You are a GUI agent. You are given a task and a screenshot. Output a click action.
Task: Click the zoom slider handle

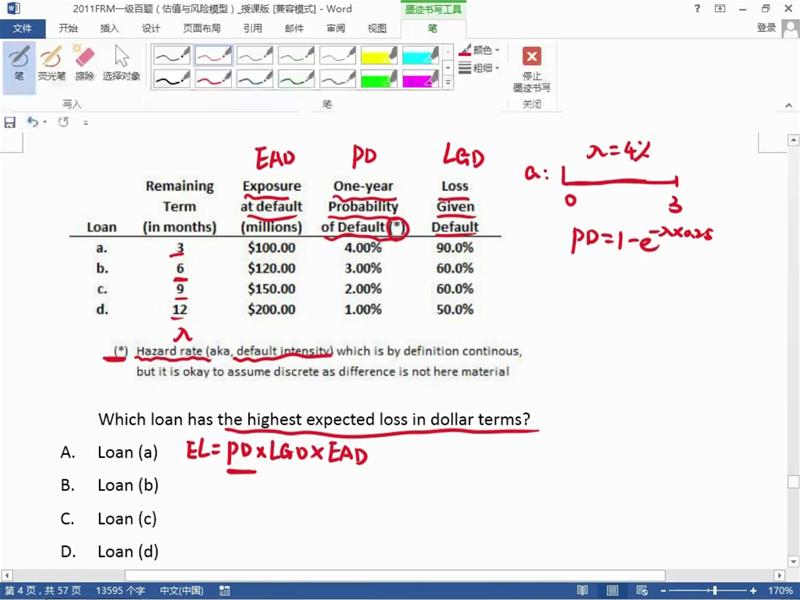pos(715,591)
